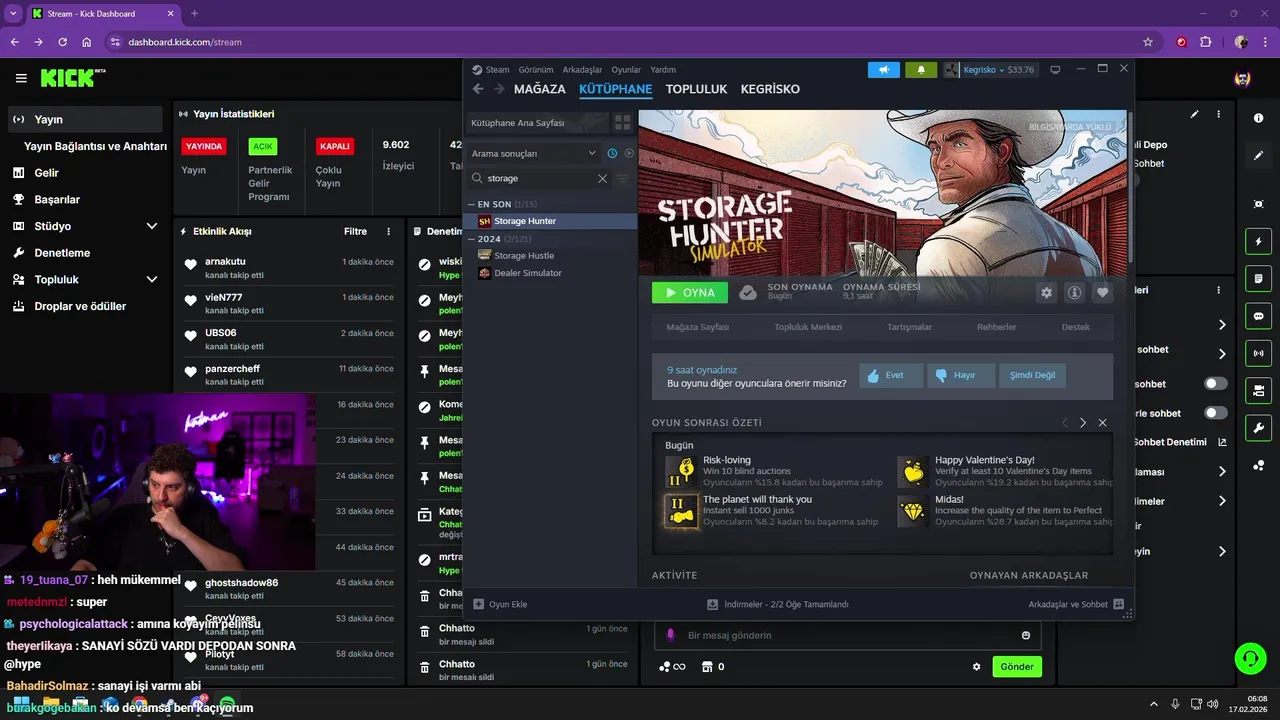The image size is (1280, 720).
Task: Toggle the first sohbet switch
Action: coord(1216,383)
